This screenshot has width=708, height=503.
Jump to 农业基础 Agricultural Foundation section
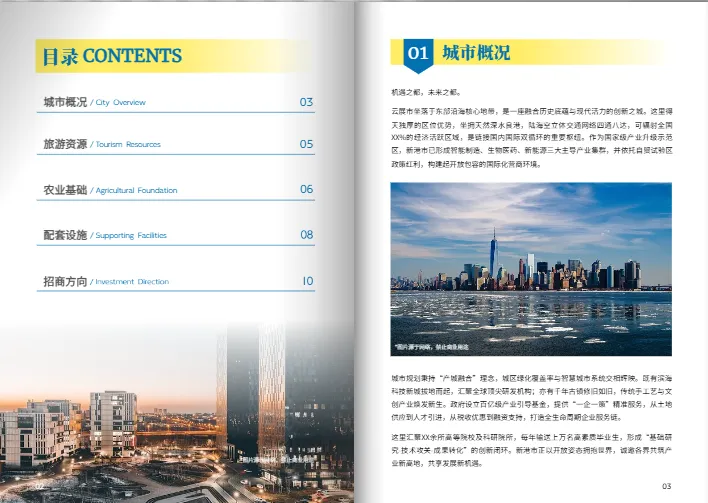pos(110,189)
